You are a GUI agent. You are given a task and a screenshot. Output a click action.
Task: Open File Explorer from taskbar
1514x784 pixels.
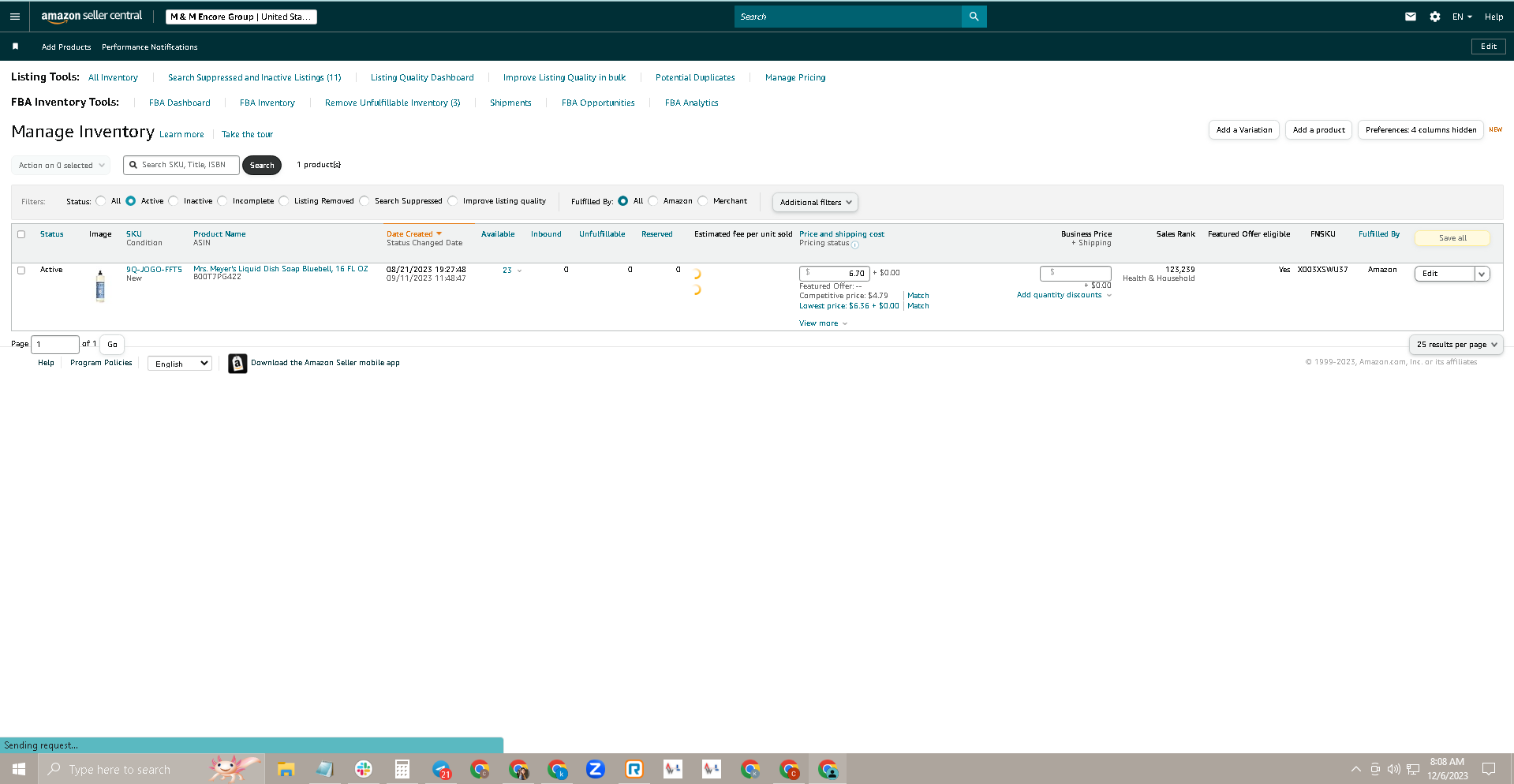[286, 769]
